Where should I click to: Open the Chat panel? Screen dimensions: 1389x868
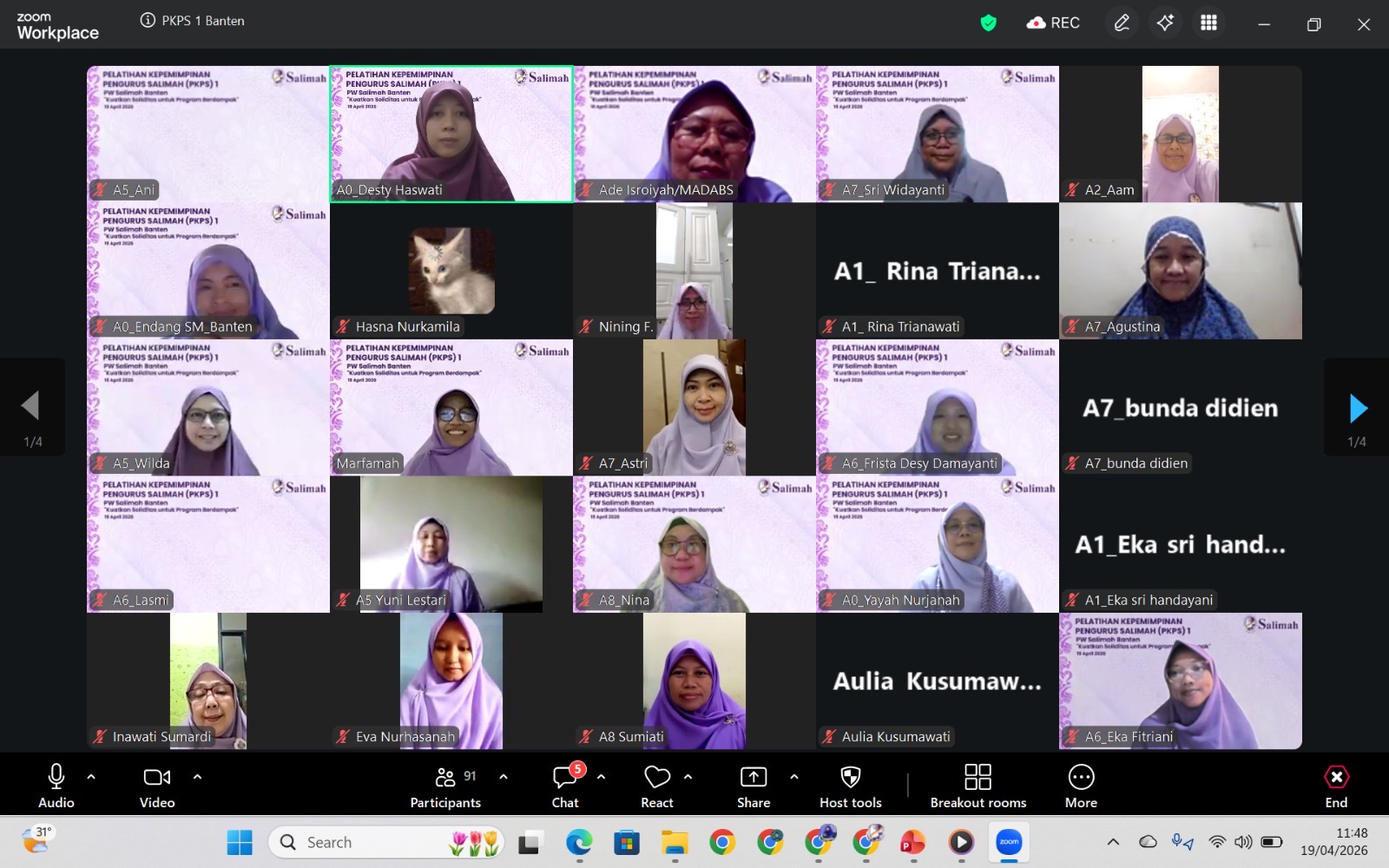pos(565,786)
